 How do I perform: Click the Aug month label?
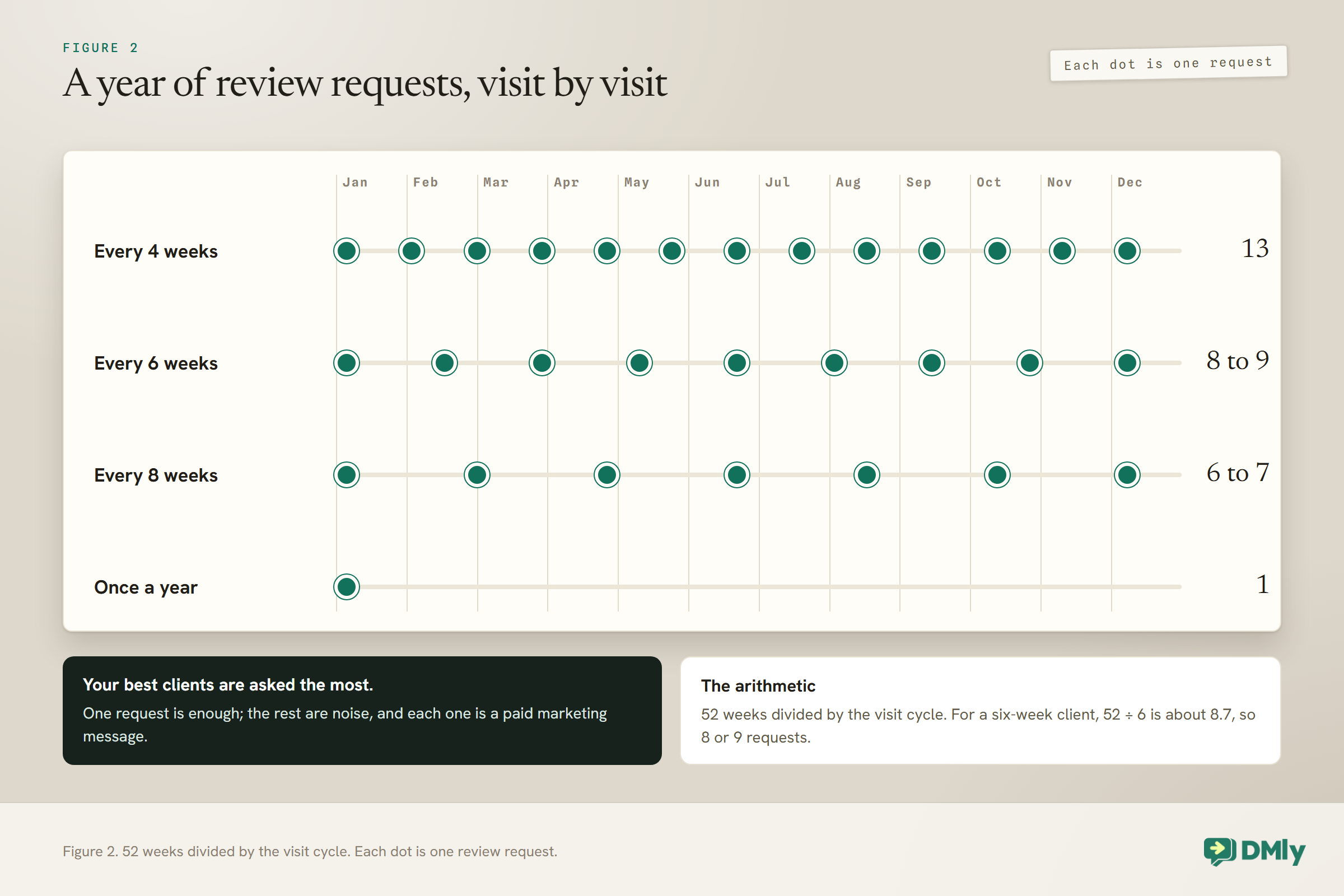848,183
